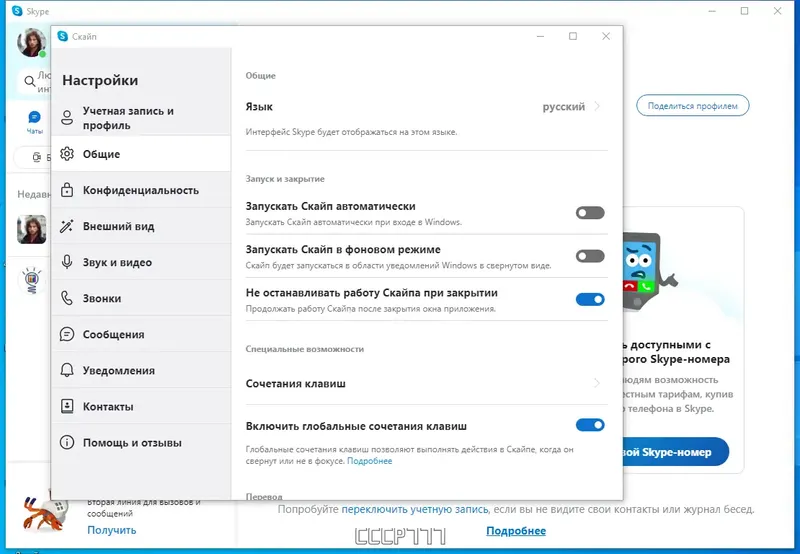Open recent contact avatar under Недавние
The height and width of the screenshot is (554, 800).
tap(32, 229)
